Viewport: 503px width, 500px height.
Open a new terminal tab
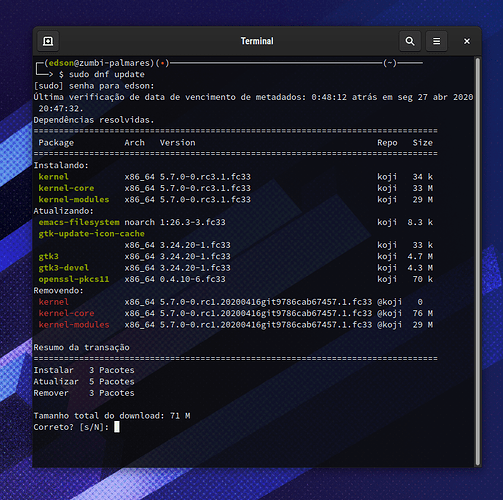coord(48,41)
